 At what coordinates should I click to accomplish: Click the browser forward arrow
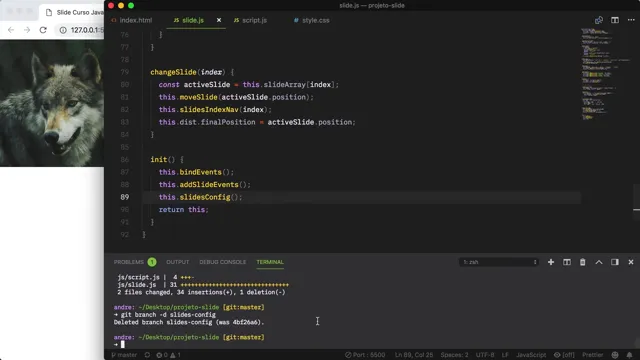pos(27,30)
